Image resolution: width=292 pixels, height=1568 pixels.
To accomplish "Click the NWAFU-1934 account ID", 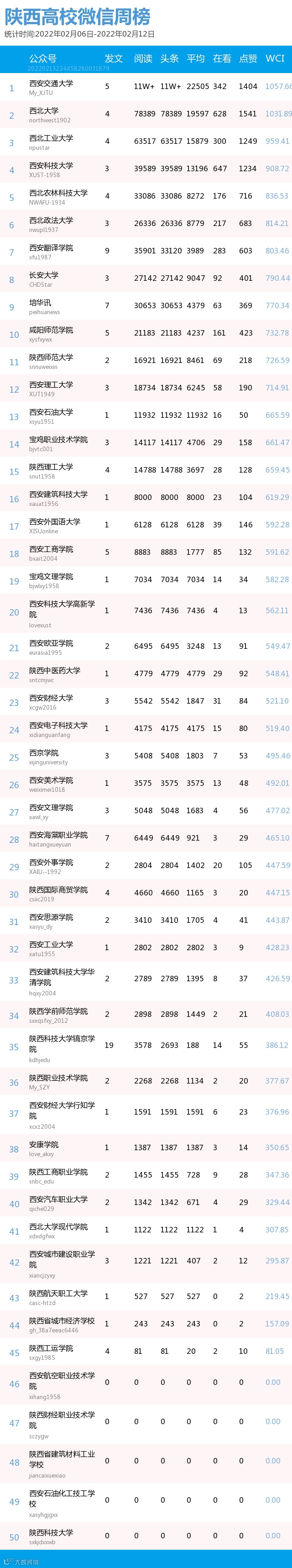I will (47, 203).
